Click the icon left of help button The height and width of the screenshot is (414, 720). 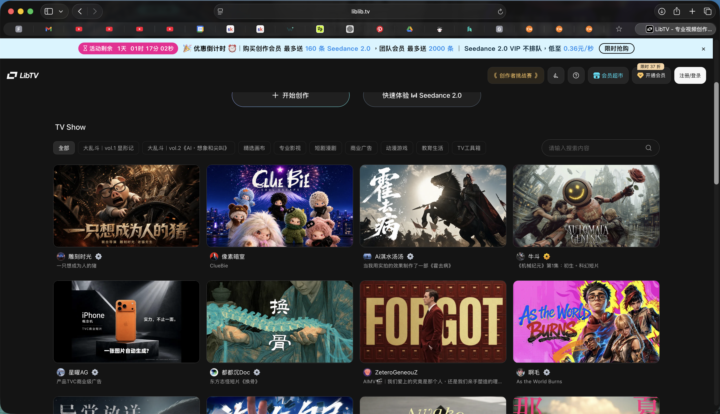556,75
